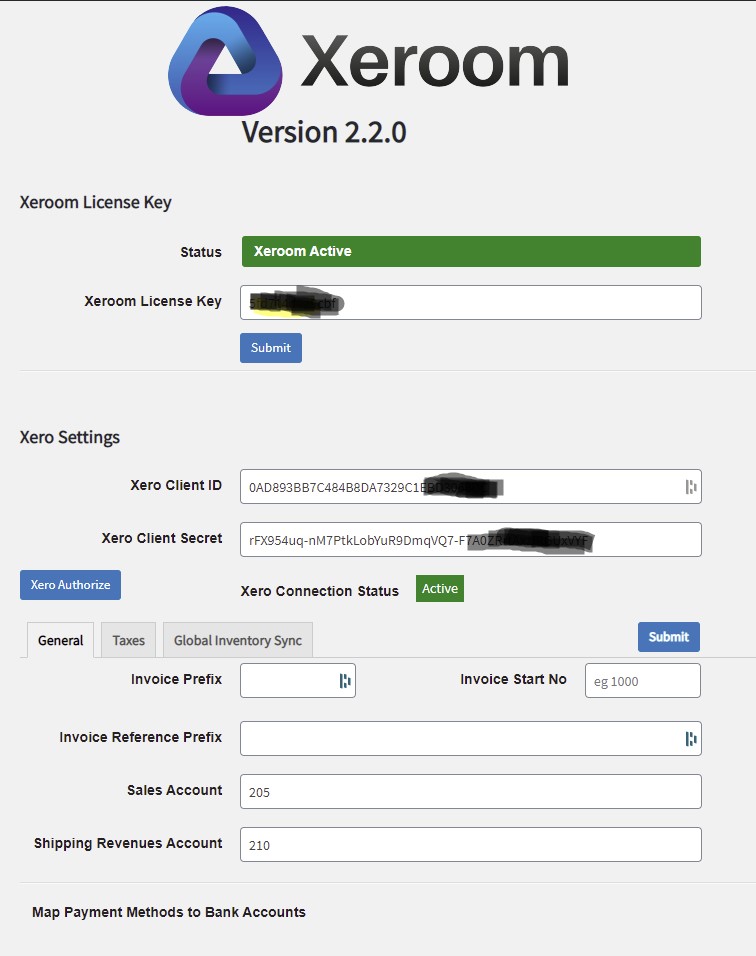The height and width of the screenshot is (956, 756).
Task: Click the Xeroom triangle logo
Action: coord(225,61)
